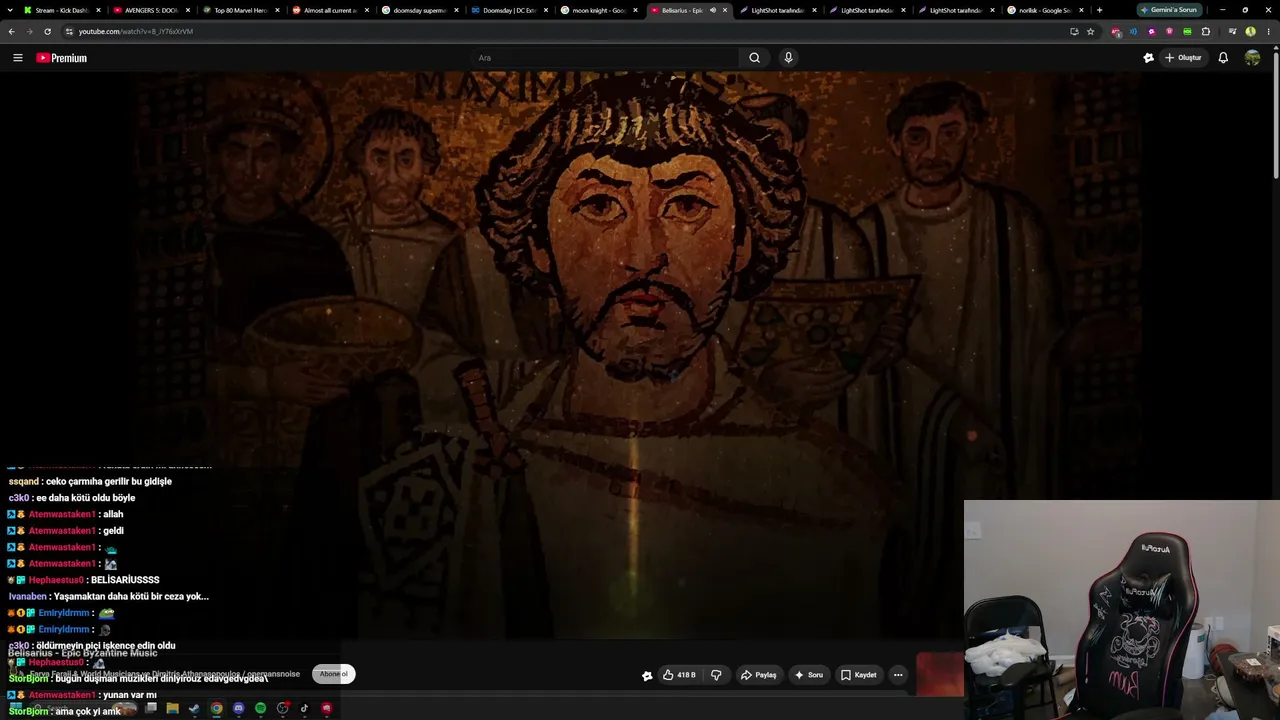Open Spotify from the taskbar
This screenshot has width=1280, height=720.
(x=261, y=709)
